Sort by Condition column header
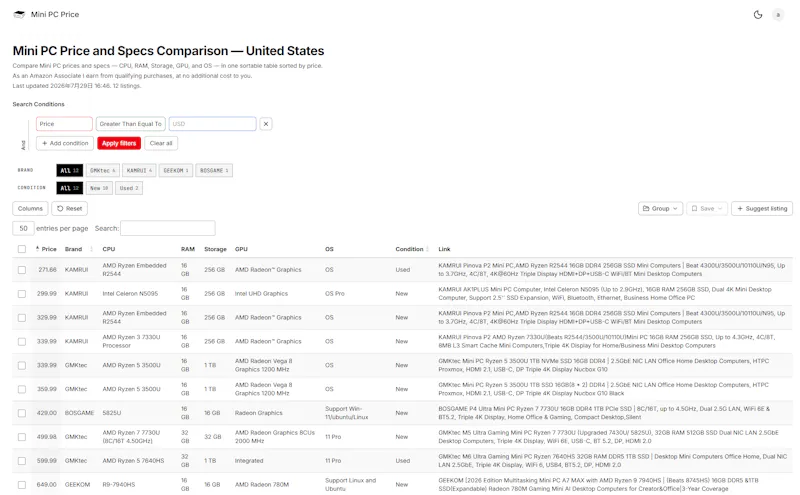The image size is (800, 495). pyautogui.click(x=409, y=249)
